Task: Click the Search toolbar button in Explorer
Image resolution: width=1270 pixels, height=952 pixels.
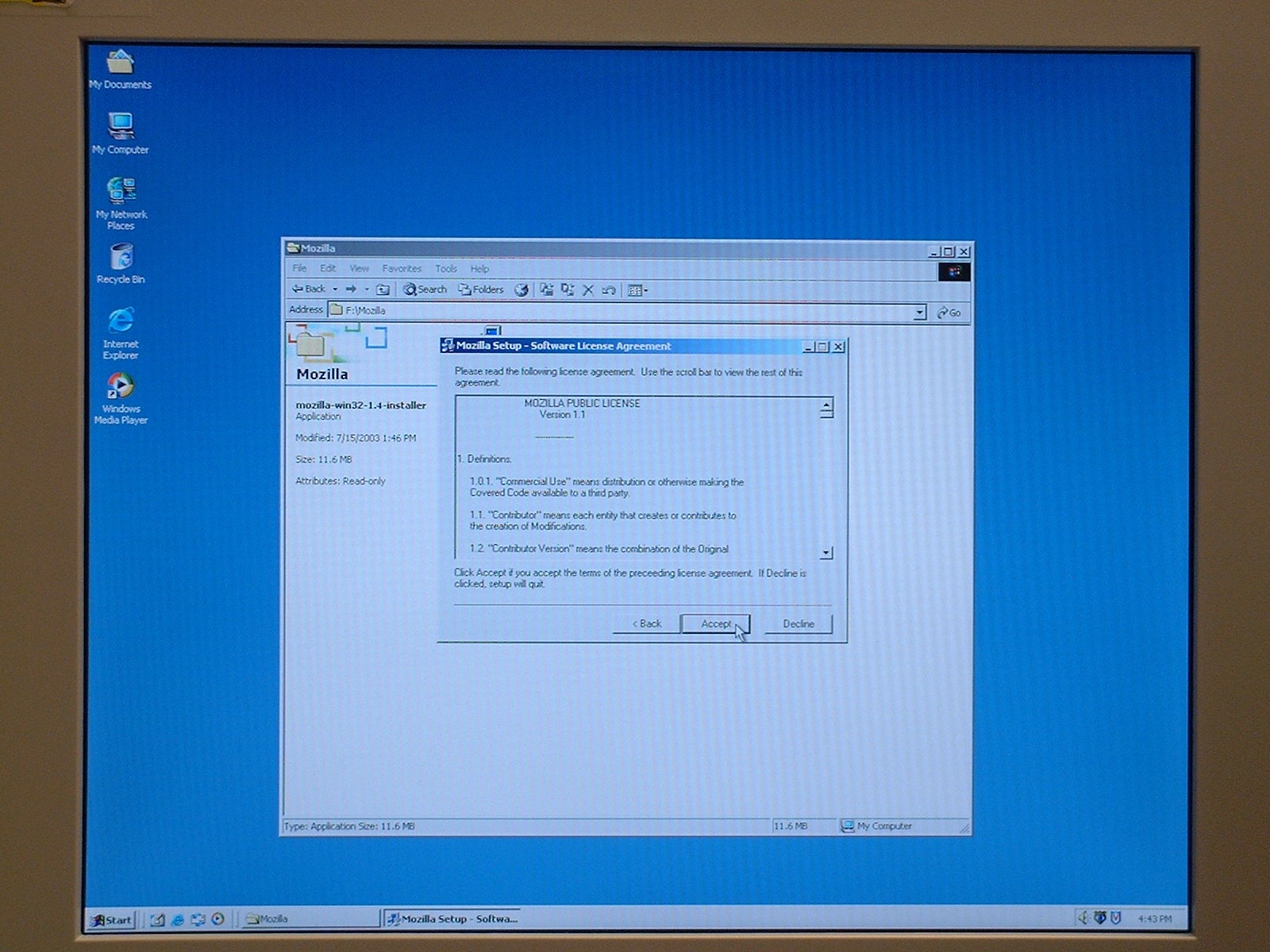Action: [425, 290]
